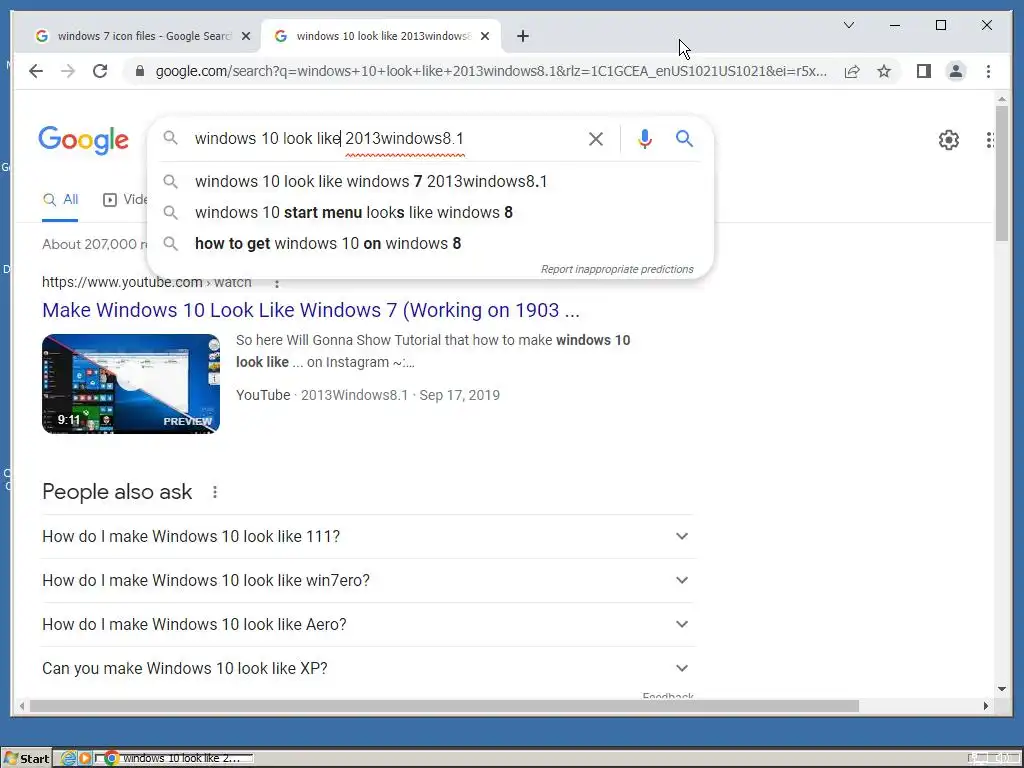Screen dimensions: 1024x768
Task: Open more options for YouTube result
Action: [x=277, y=283]
